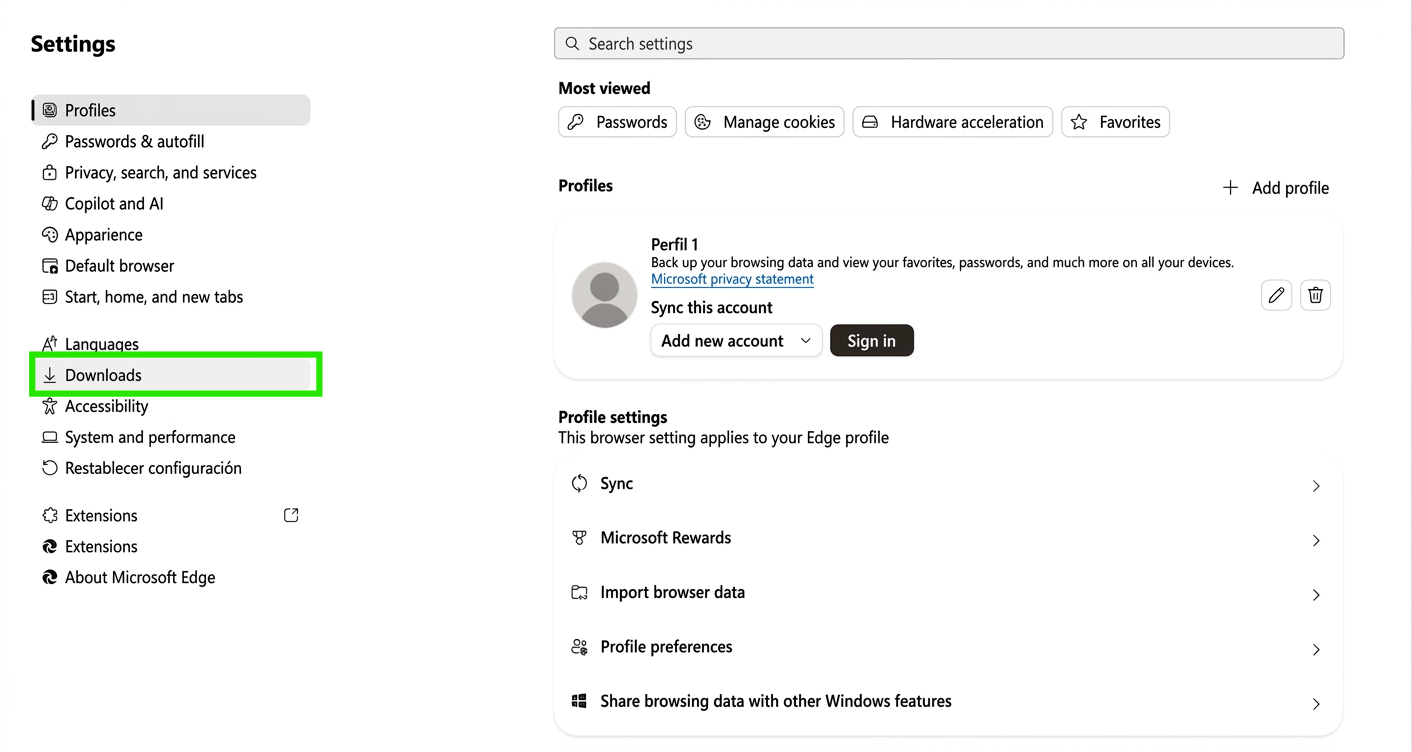
Task: Open the Profile preferences chevron
Action: [x=1316, y=650]
